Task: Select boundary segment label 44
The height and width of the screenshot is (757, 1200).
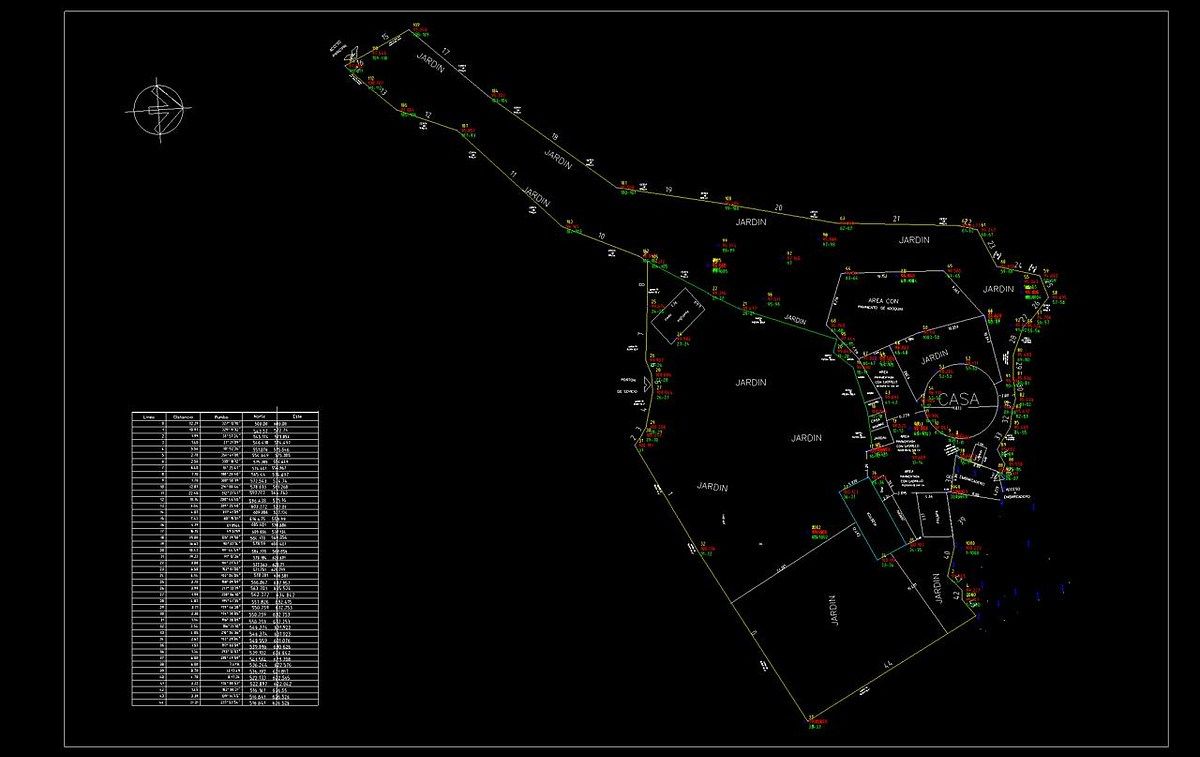Action: tap(888, 665)
